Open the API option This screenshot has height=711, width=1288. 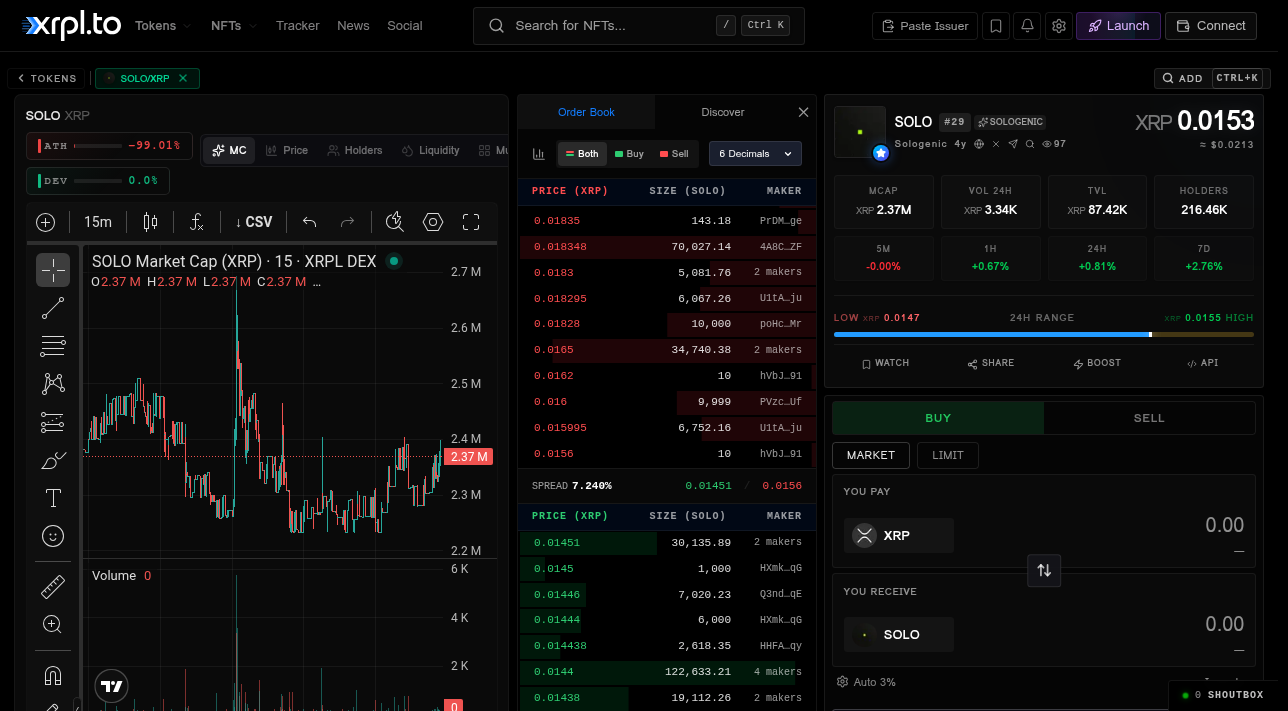[1202, 363]
